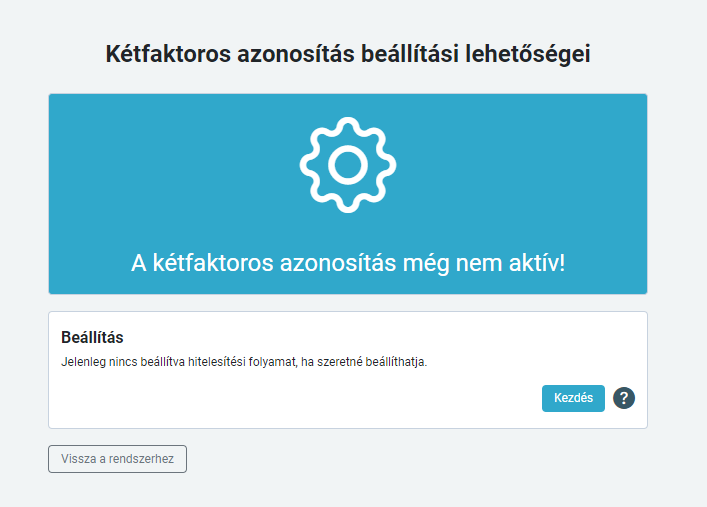The image size is (707, 507).
Task: Open help via the question mark icon
Action: (624, 398)
